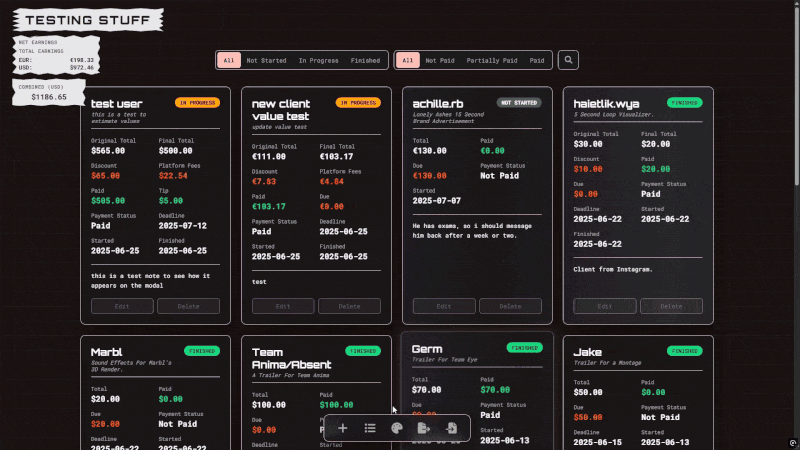Filter by In Progress status
Viewport: 800px width, 450px height.
(318, 60)
